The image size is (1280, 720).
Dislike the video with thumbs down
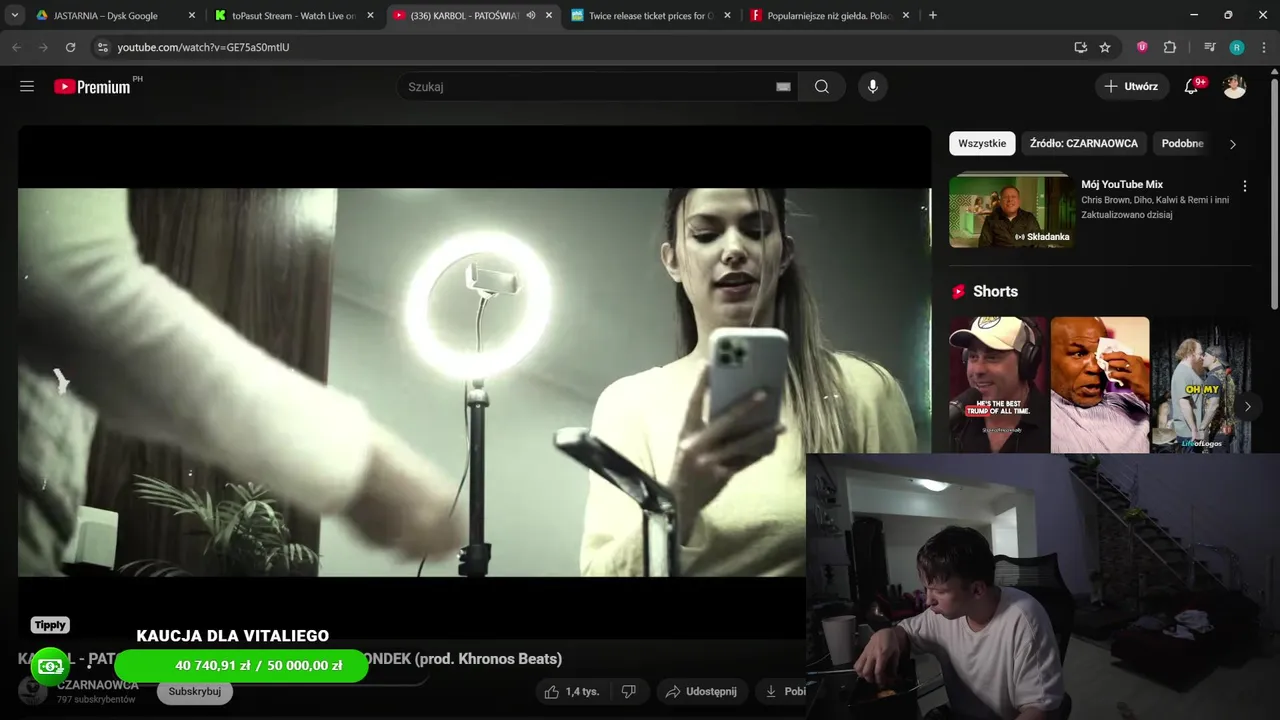coord(629,691)
